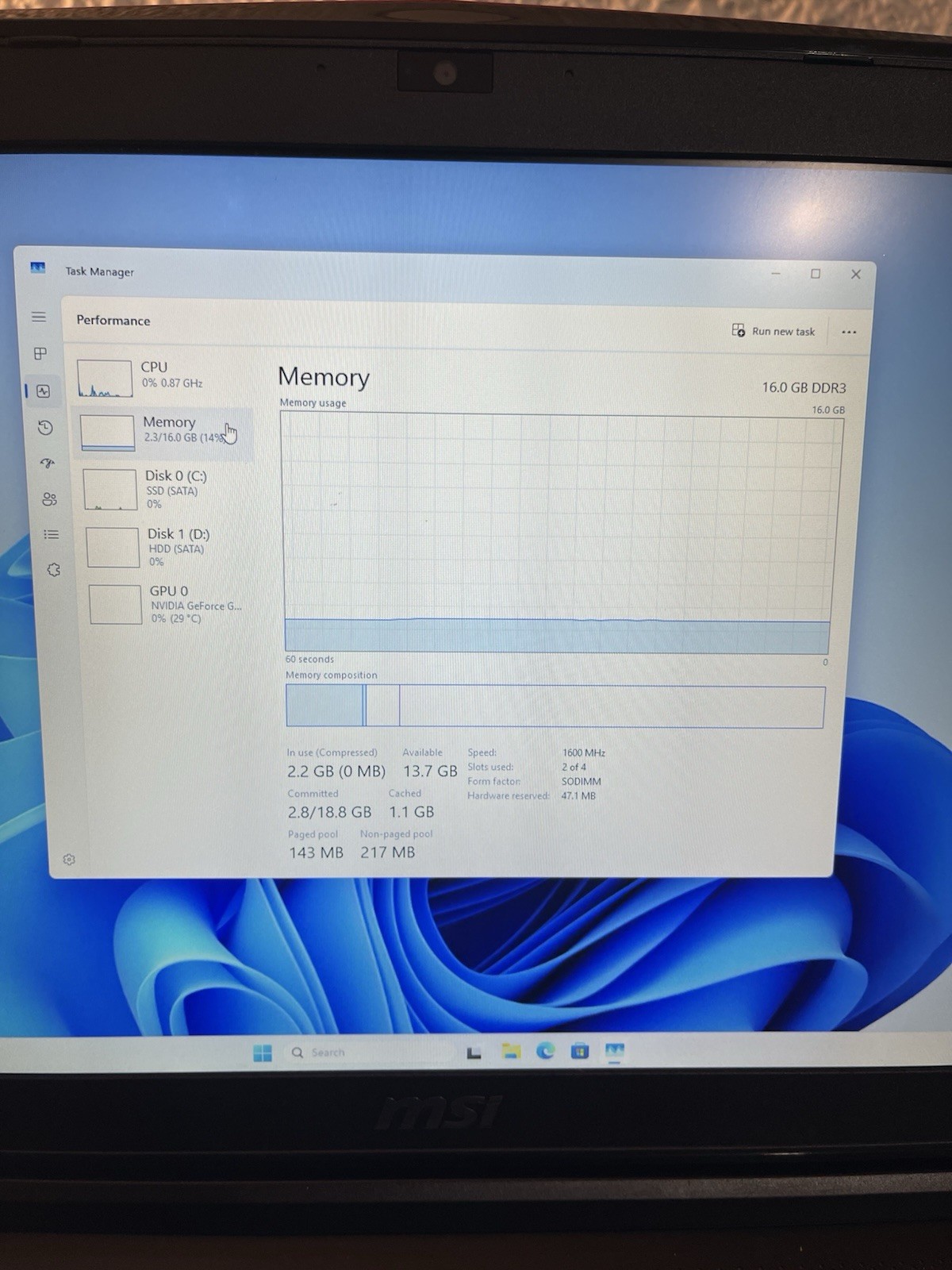This screenshot has width=952, height=1270.
Task: Open the App history page icon
Action: click(x=45, y=428)
